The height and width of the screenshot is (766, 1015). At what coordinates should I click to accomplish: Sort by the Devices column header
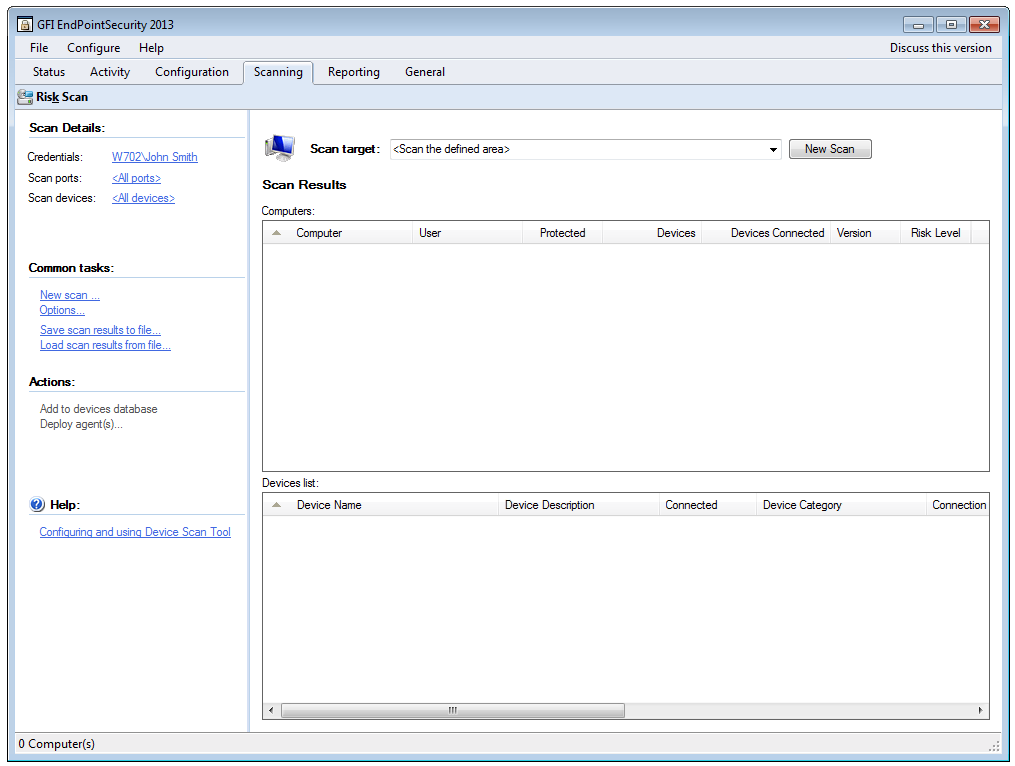[652, 232]
